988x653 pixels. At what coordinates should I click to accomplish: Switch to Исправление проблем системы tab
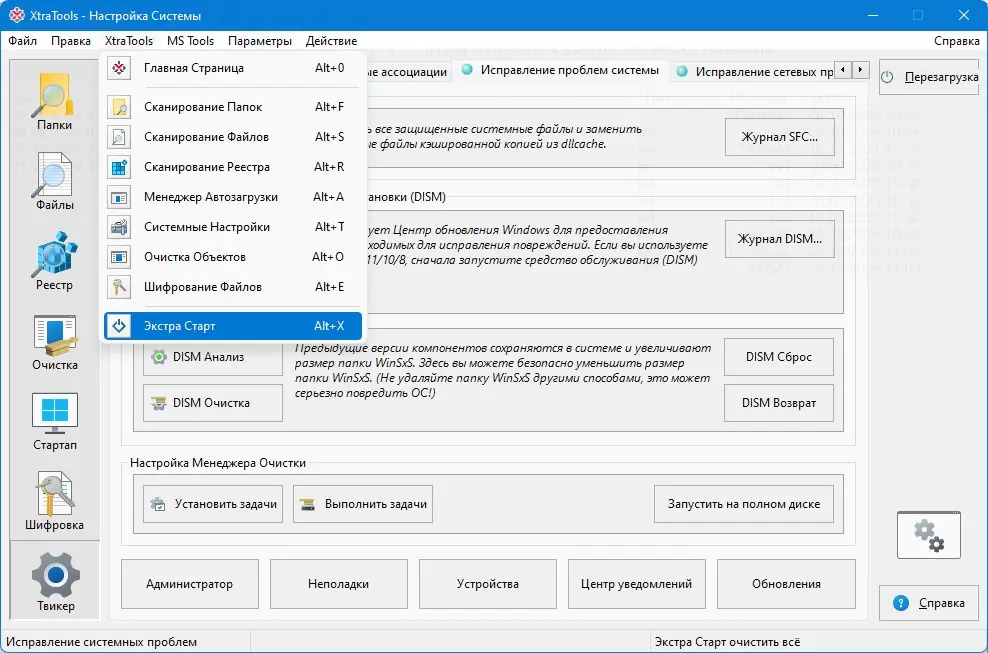point(561,70)
